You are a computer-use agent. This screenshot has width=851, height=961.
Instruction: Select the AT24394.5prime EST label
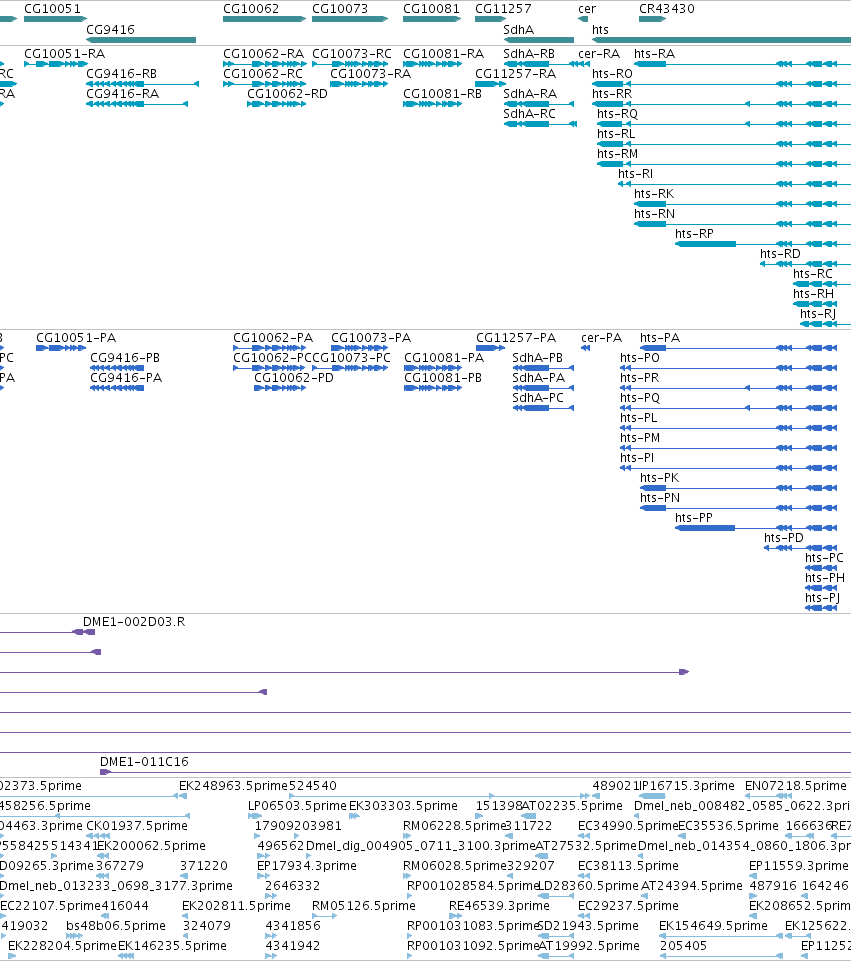[x=692, y=885]
